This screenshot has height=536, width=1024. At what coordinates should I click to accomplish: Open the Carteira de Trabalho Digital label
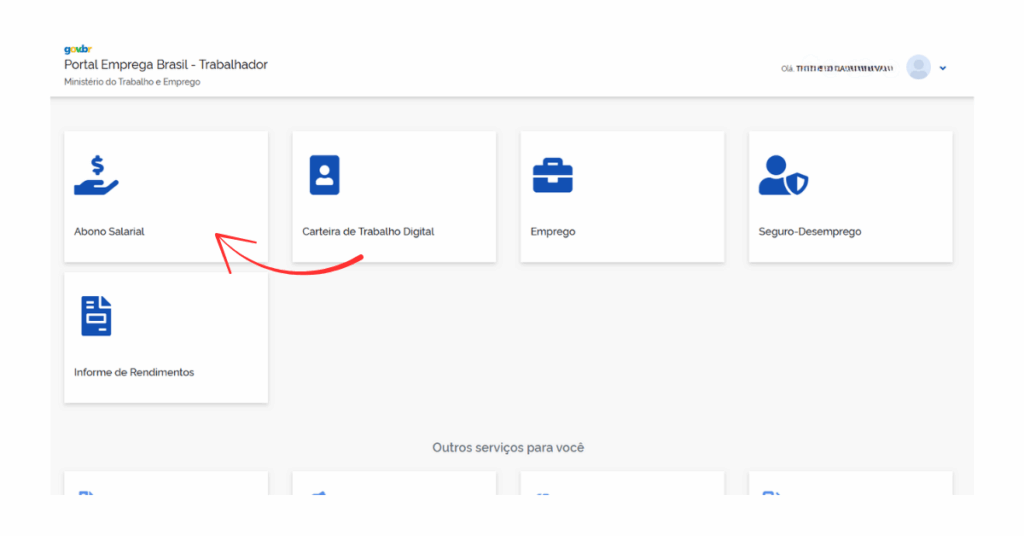[368, 232]
